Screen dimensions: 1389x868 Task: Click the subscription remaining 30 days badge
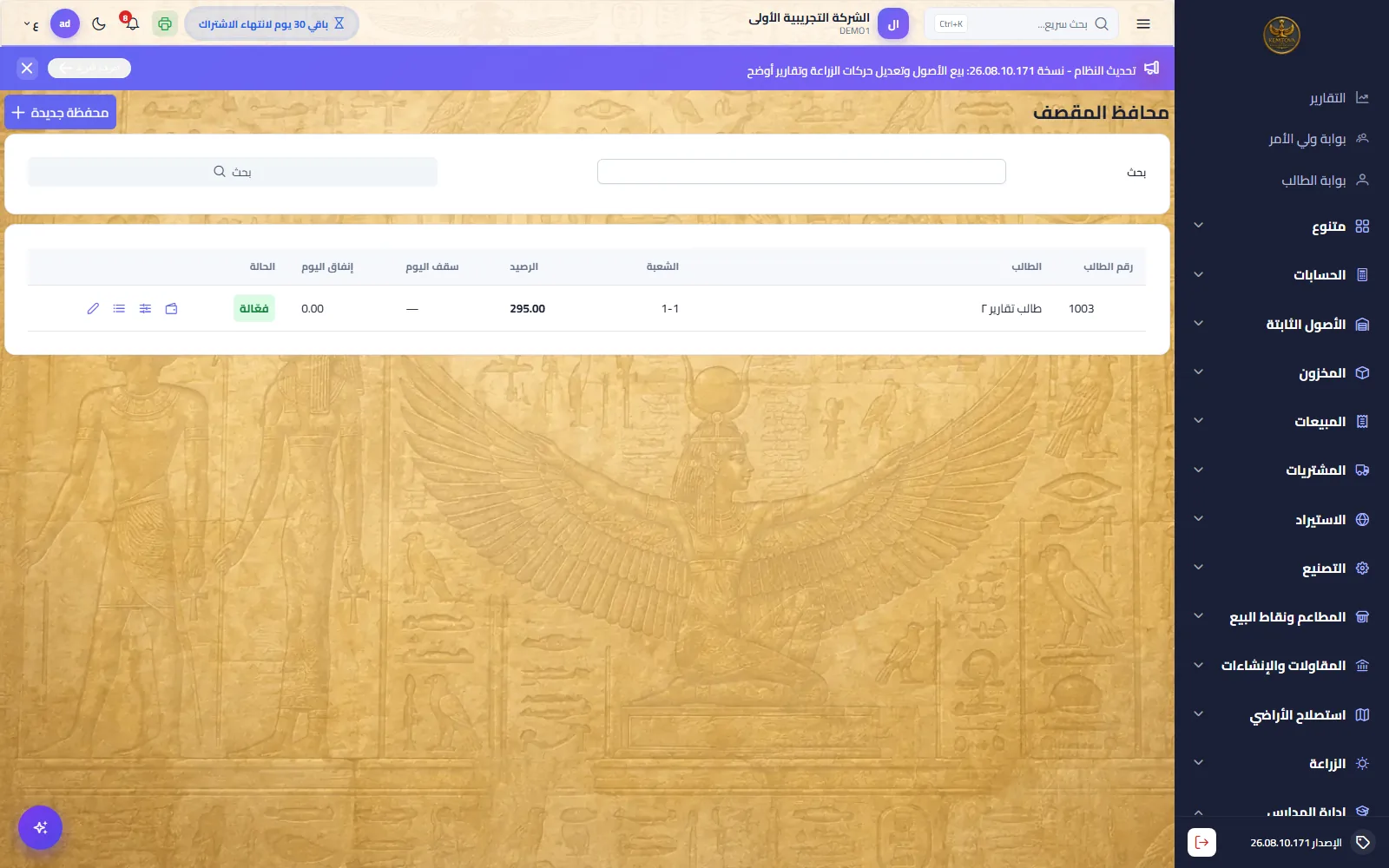point(271,23)
